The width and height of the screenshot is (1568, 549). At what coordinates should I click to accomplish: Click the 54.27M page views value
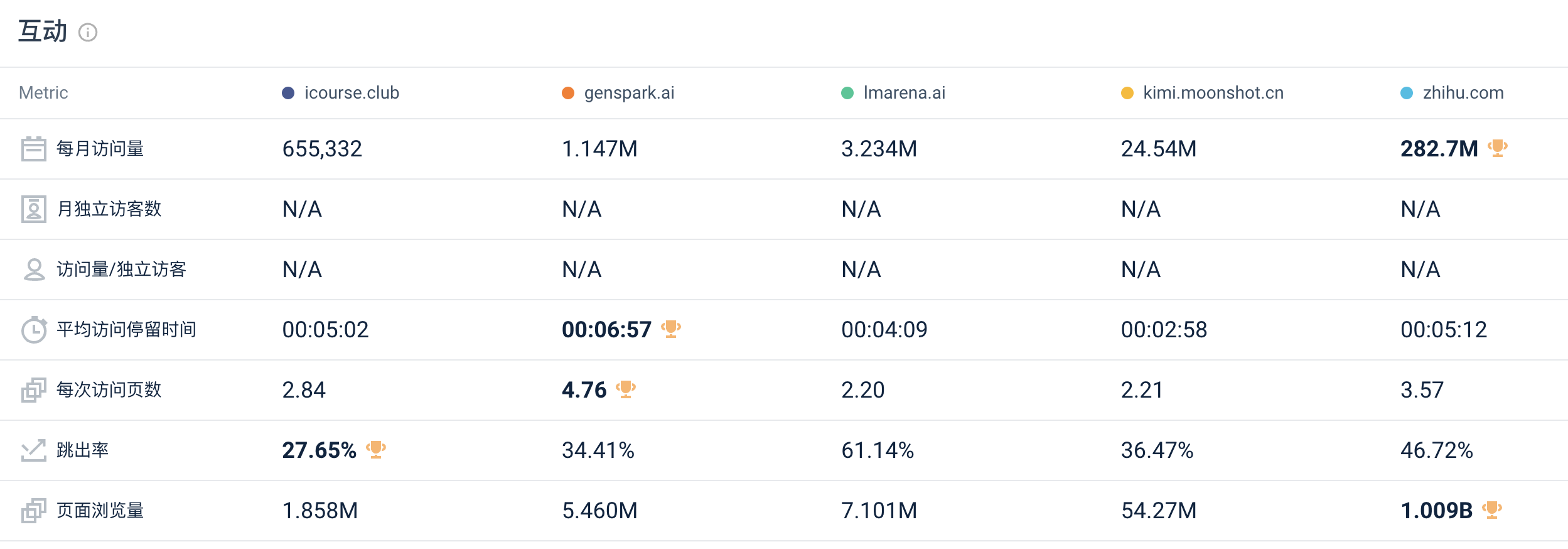point(1159,511)
